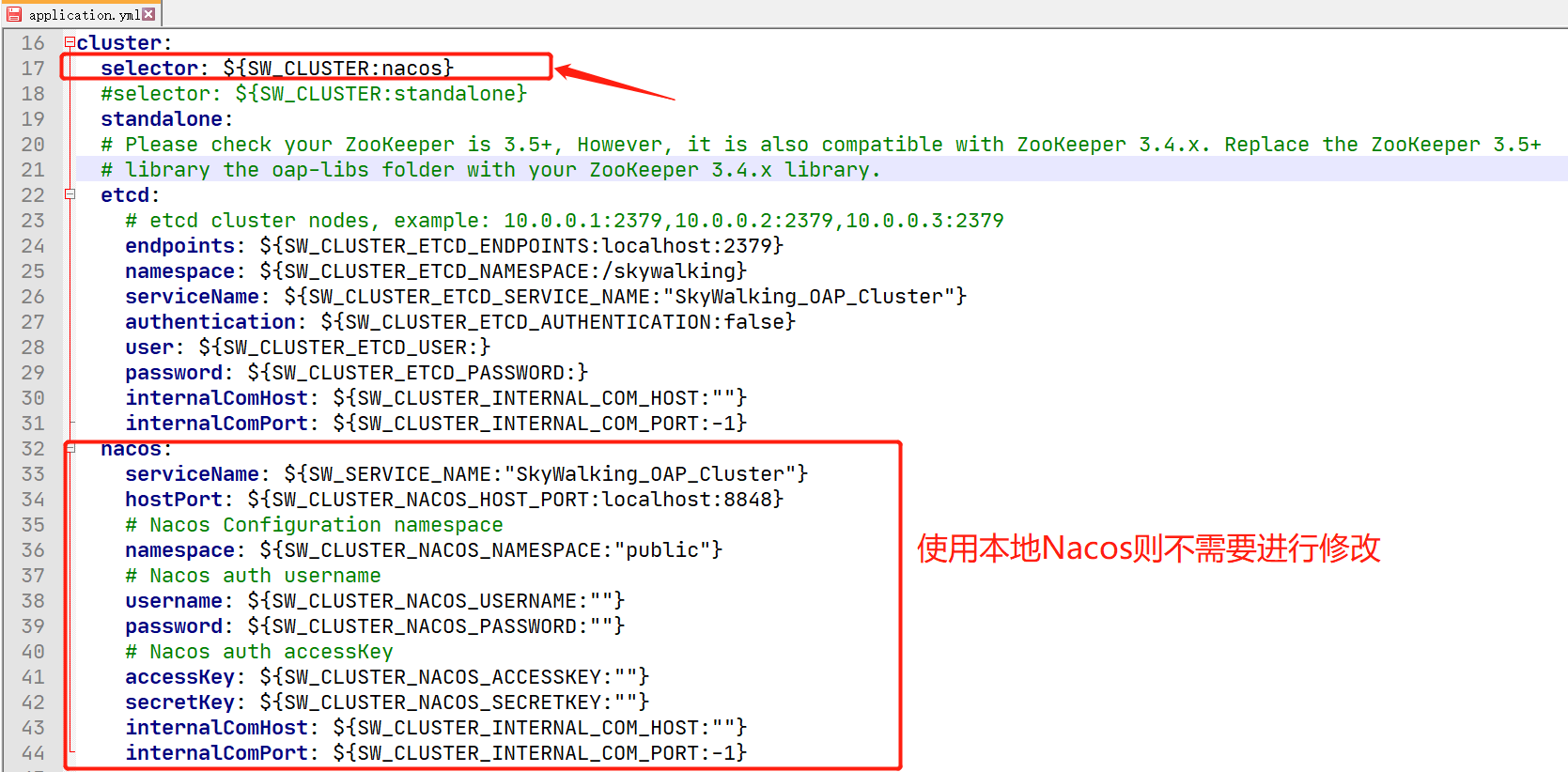Collapse the nacos section fold marker
The width and height of the screenshot is (1568, 772).
70,449
